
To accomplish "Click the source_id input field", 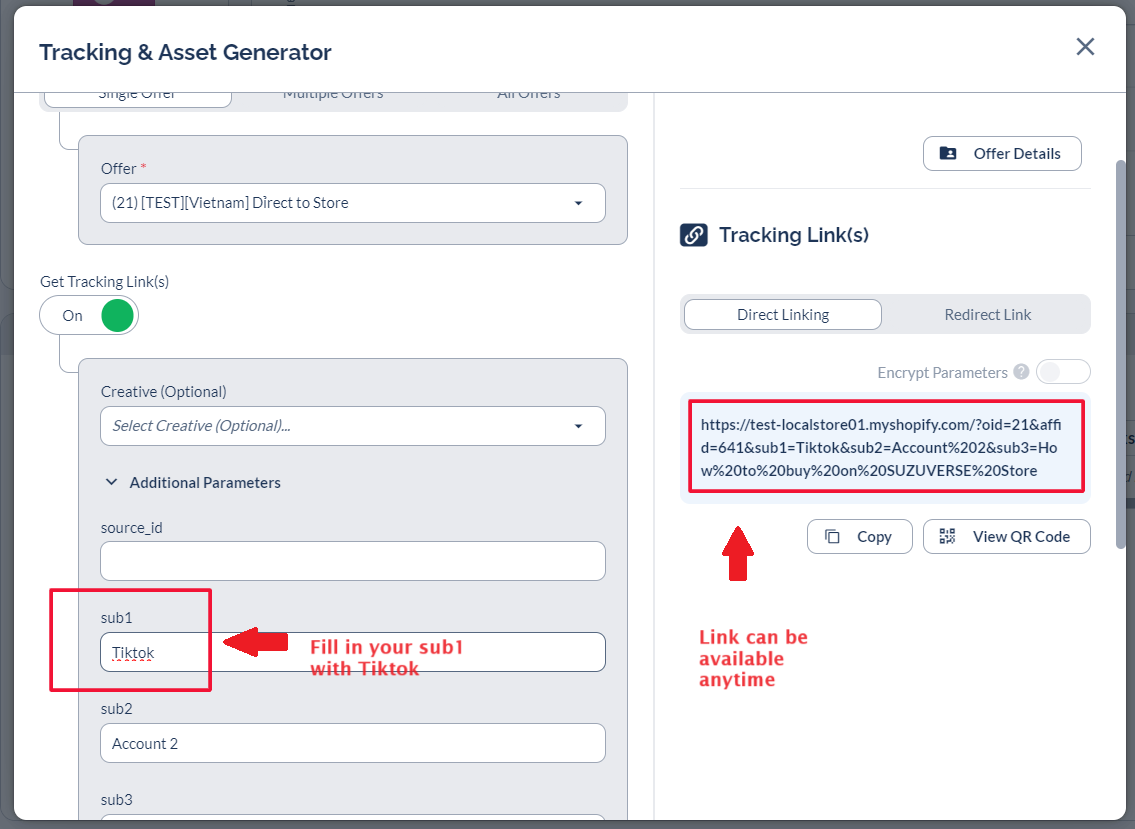I will pos(352,561).
